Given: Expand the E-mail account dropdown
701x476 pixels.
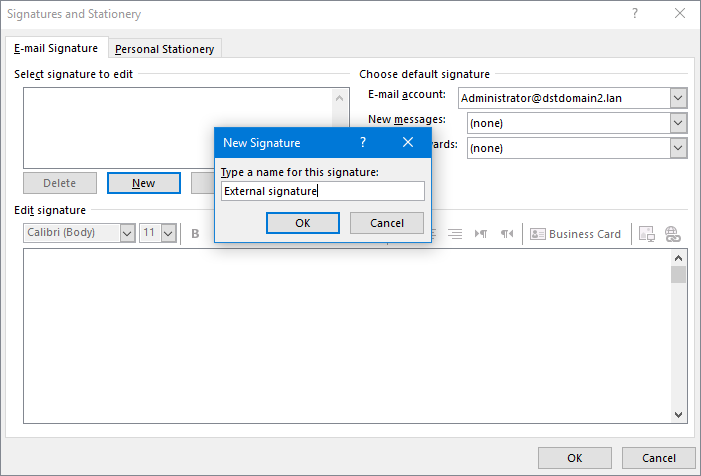Looking at the screenshot, I should tap(678, 98).
